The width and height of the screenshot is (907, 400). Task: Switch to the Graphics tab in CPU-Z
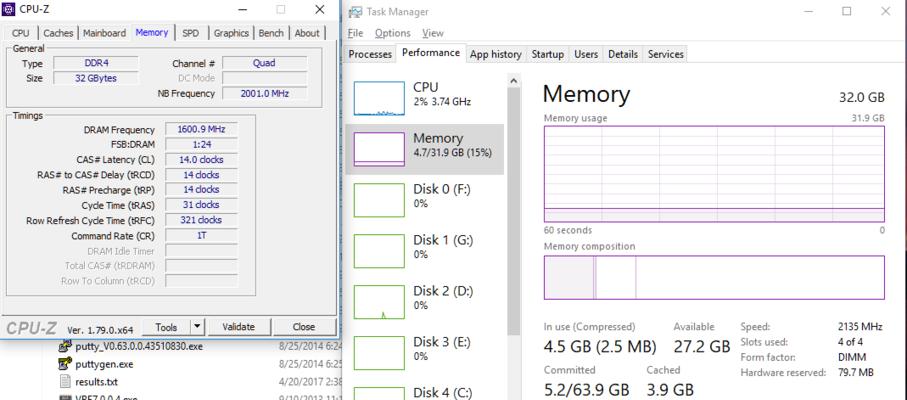231,33
